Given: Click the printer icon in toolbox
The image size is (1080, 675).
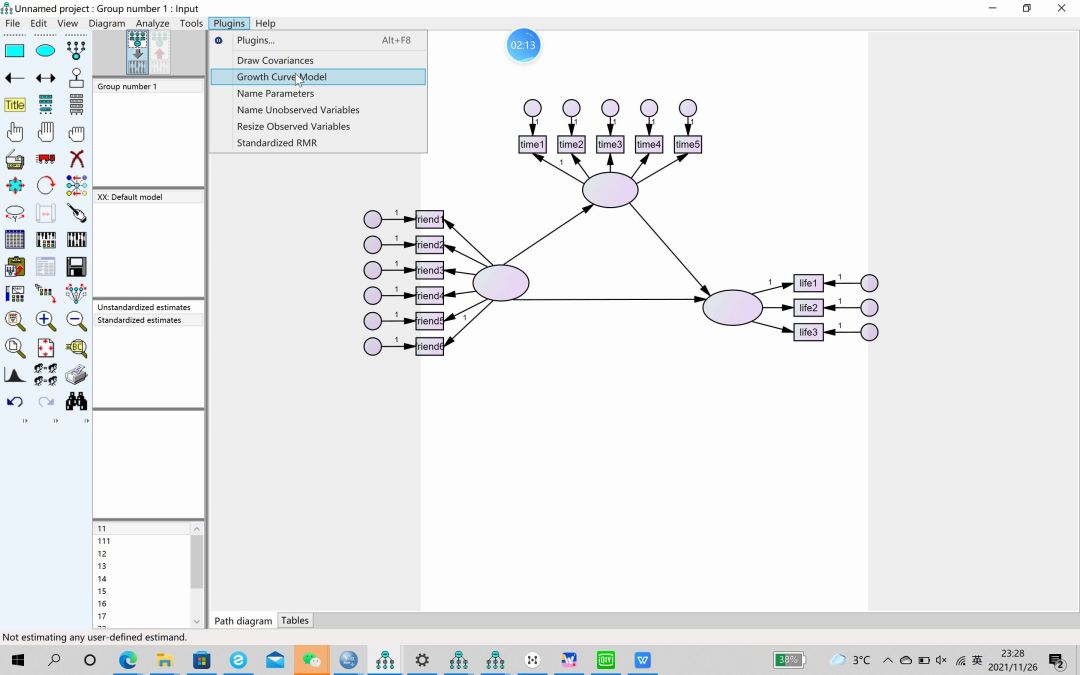Looking at the screenshot, I should point(76,375).
